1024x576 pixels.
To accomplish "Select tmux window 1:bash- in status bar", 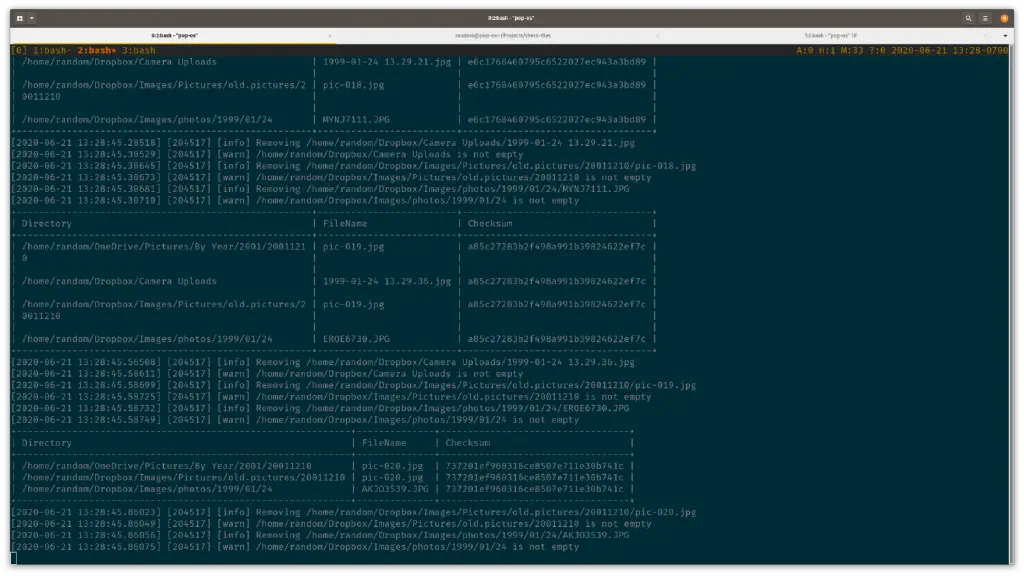I will coord(52,50).
